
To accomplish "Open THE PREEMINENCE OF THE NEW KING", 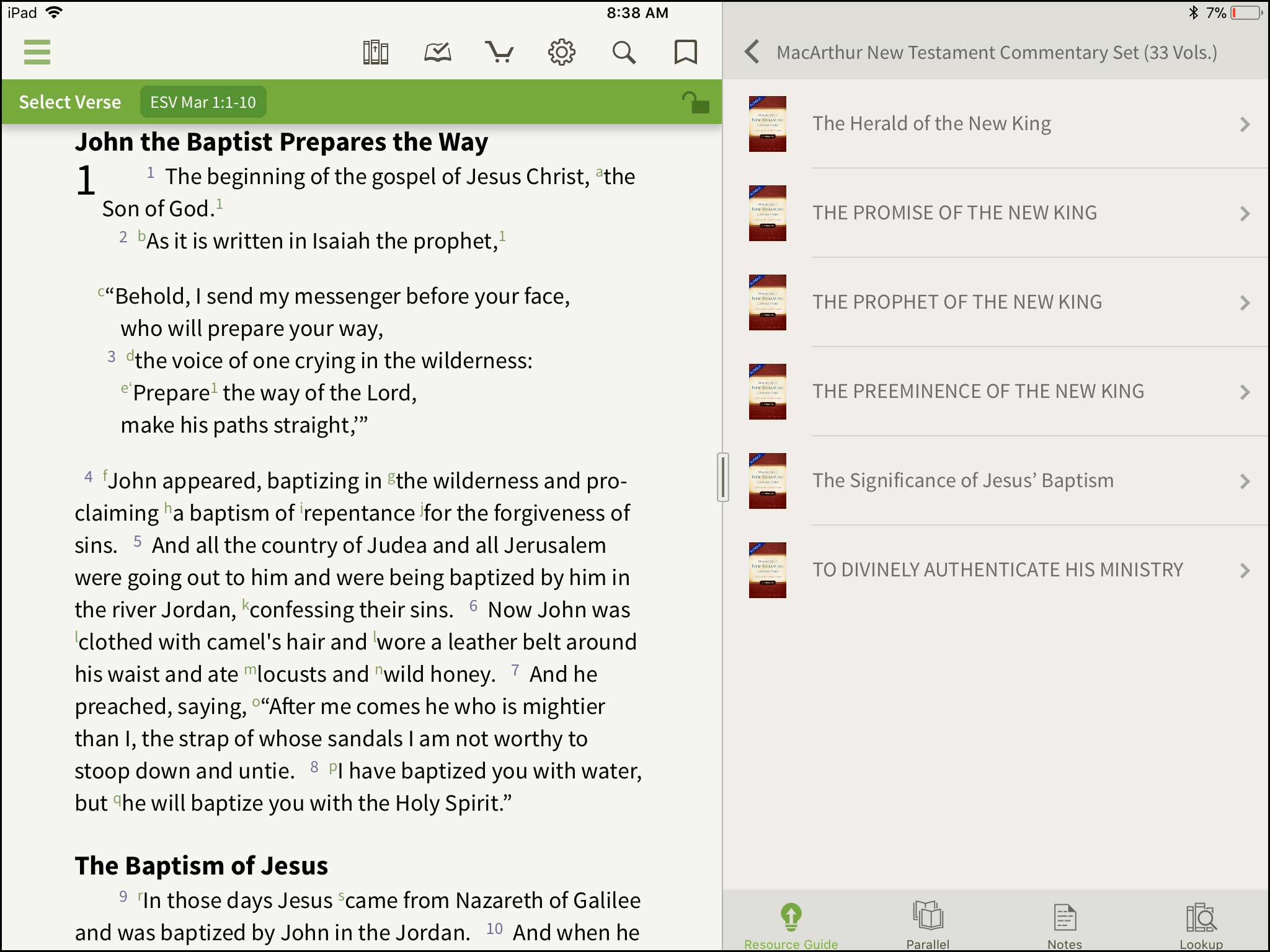I will tap(996, 391).
